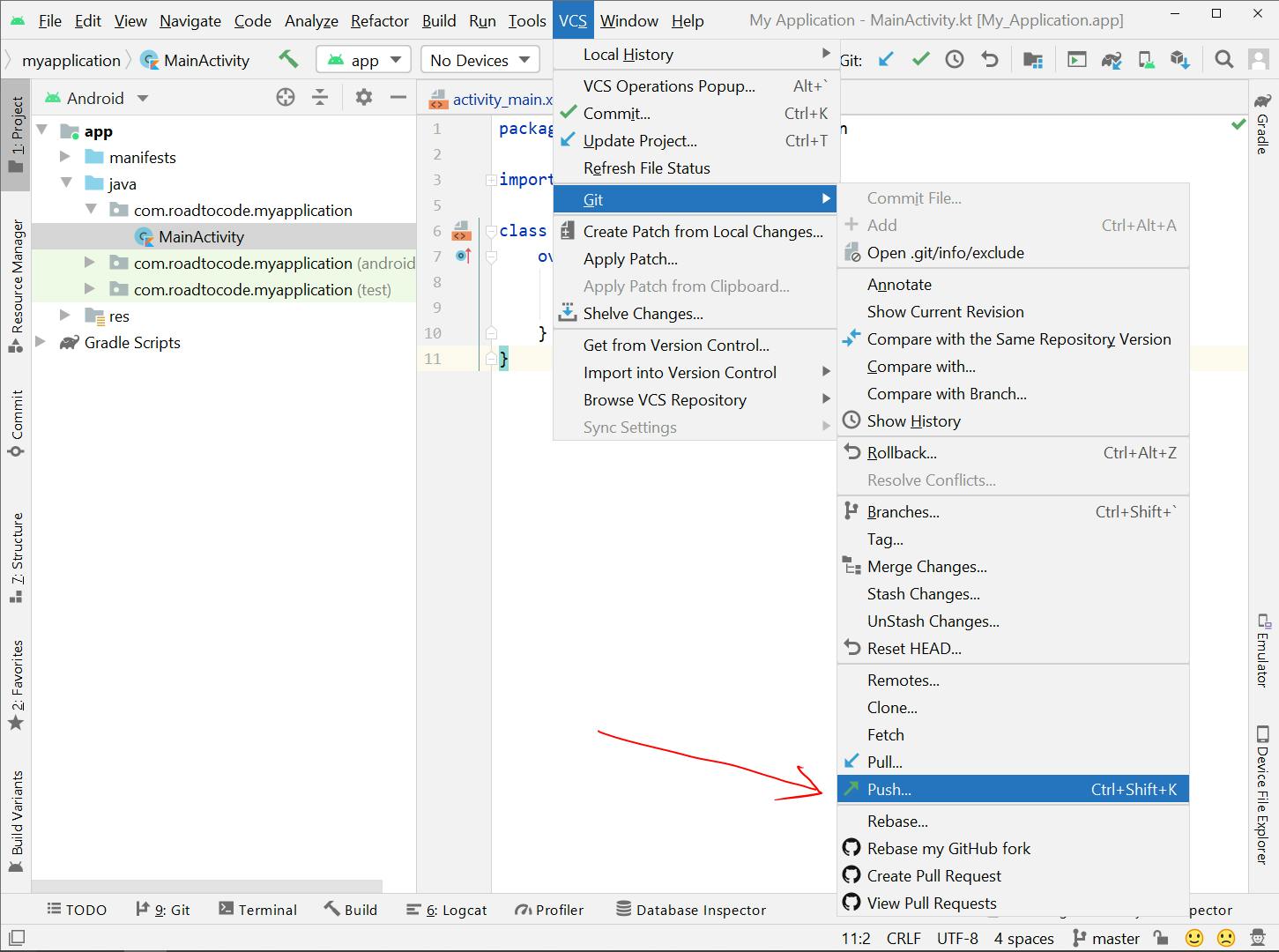
Task: Open Gradle tool window on right
Action: [x=1262, y=123]
